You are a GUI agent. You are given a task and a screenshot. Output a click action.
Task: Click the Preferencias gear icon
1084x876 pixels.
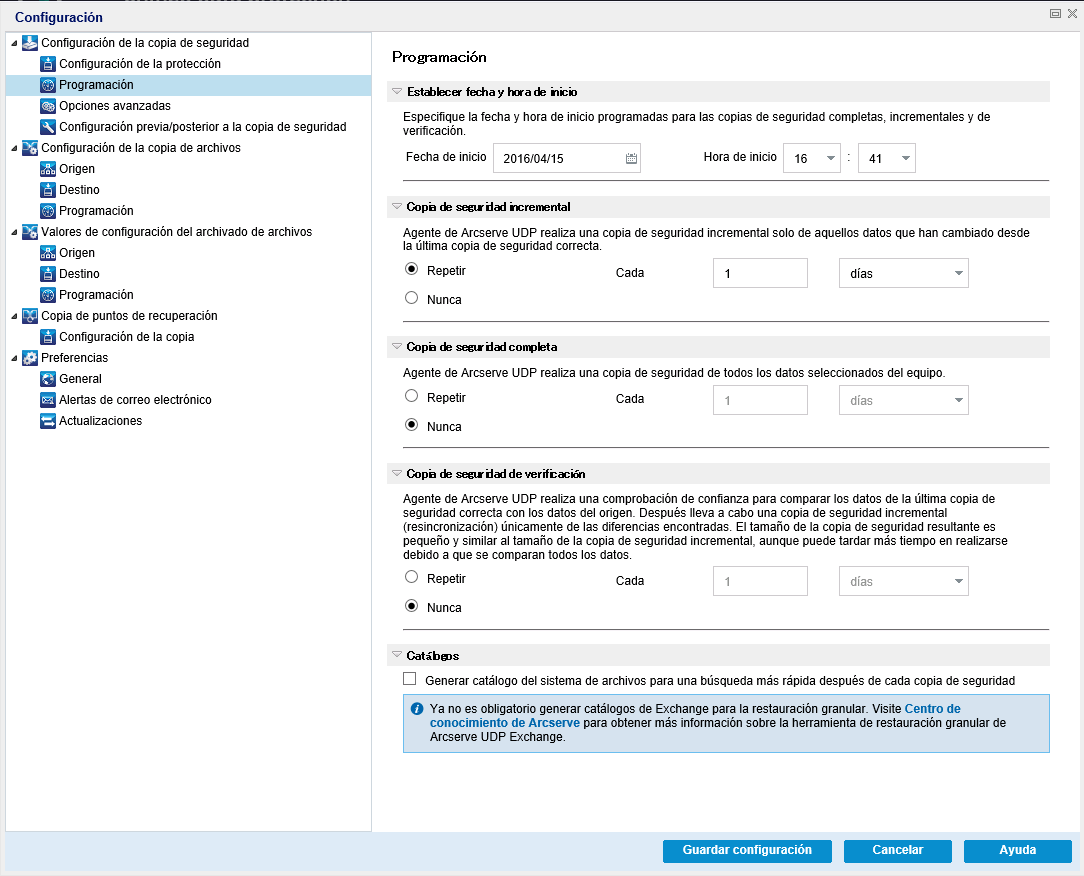30,358
